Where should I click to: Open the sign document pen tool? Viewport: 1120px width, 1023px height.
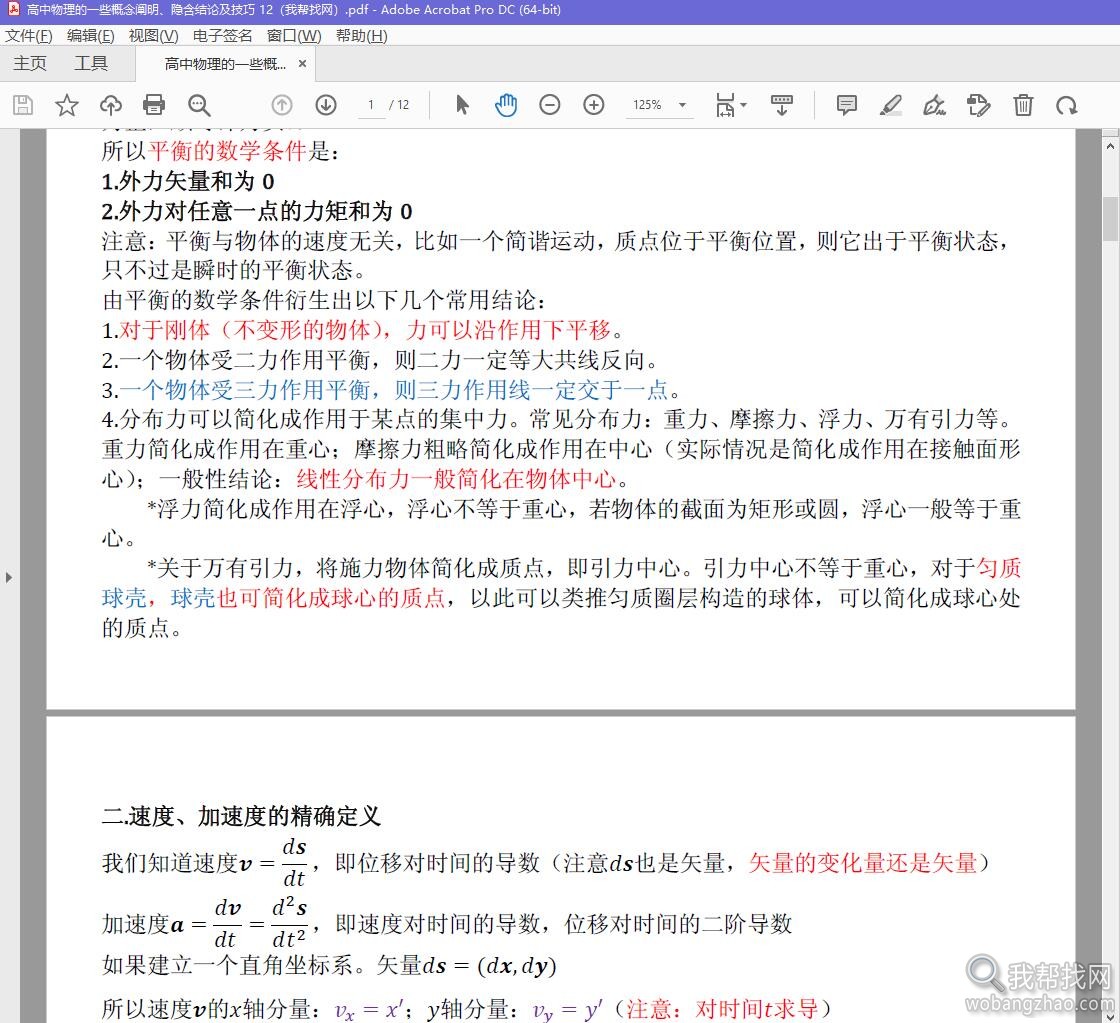pos(934,105)
